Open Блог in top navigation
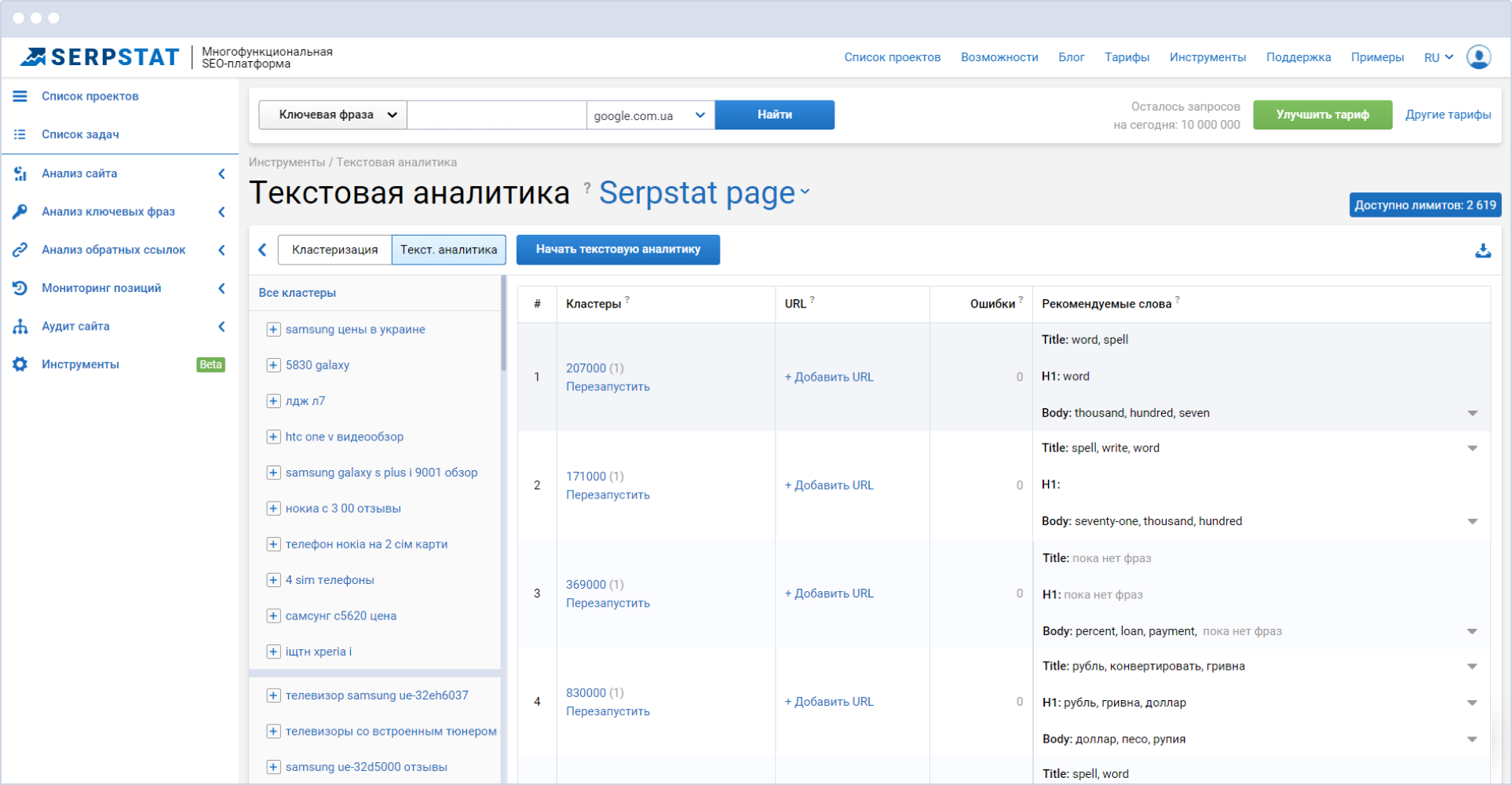Image resolution: width=1512 pixels, height=785 pixels. tap(1072, 57)
